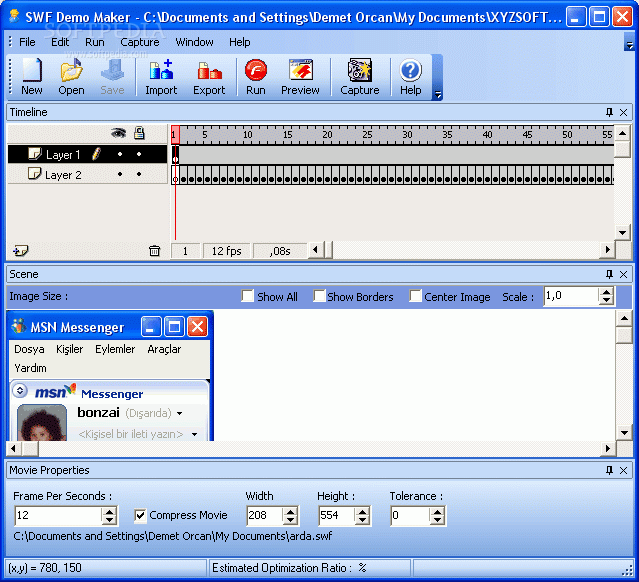The width and height of the screenshot is (639, 582).
Task: Click the captured MSN Messenger image
Action: coord(110,376)
